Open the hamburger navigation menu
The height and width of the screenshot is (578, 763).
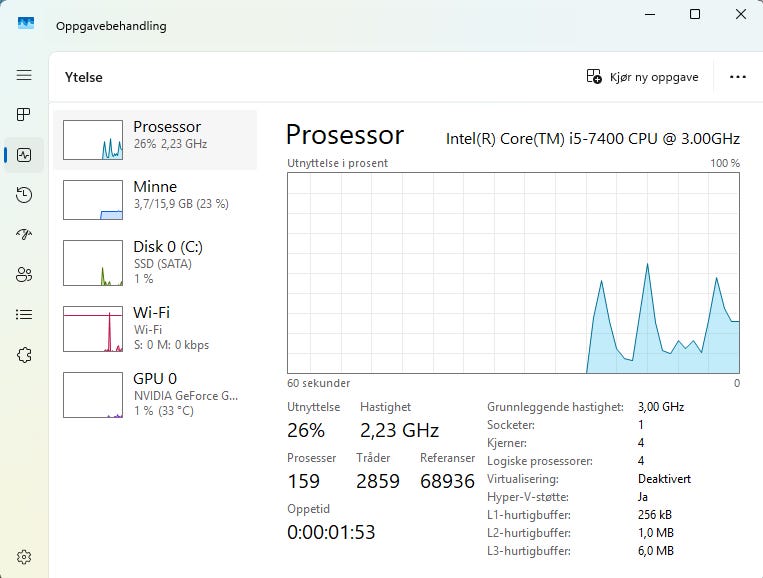[24, 75]
